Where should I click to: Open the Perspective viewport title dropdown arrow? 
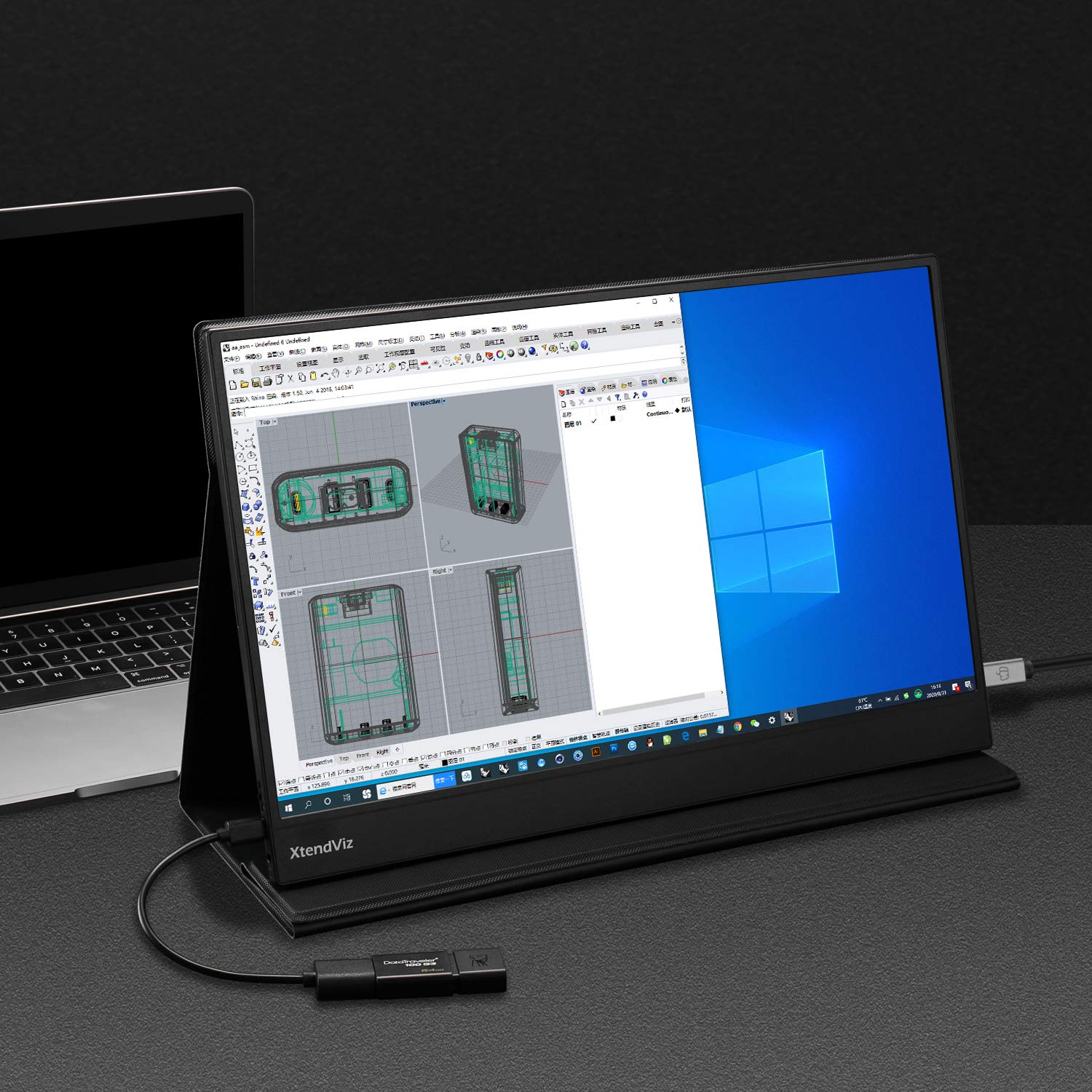pos(444,402)
